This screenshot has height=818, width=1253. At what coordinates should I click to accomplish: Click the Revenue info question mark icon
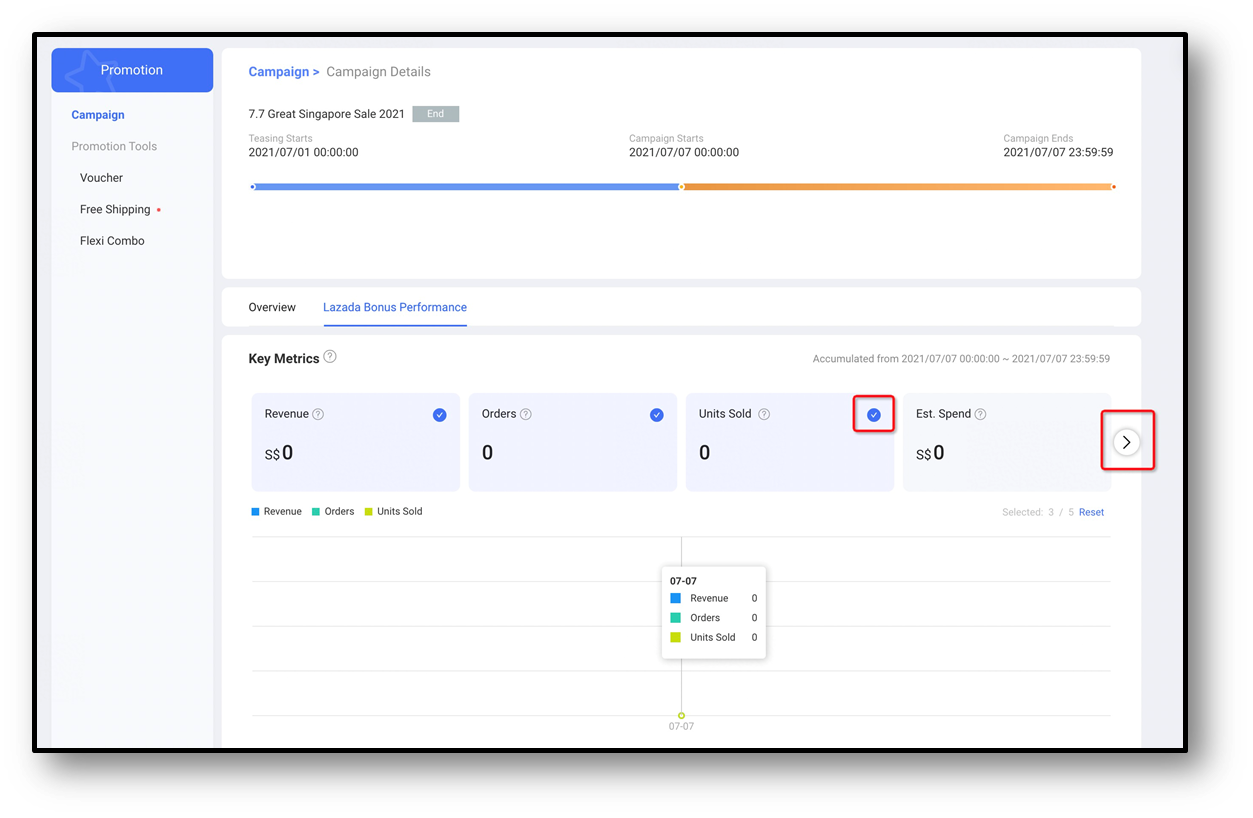318,414
